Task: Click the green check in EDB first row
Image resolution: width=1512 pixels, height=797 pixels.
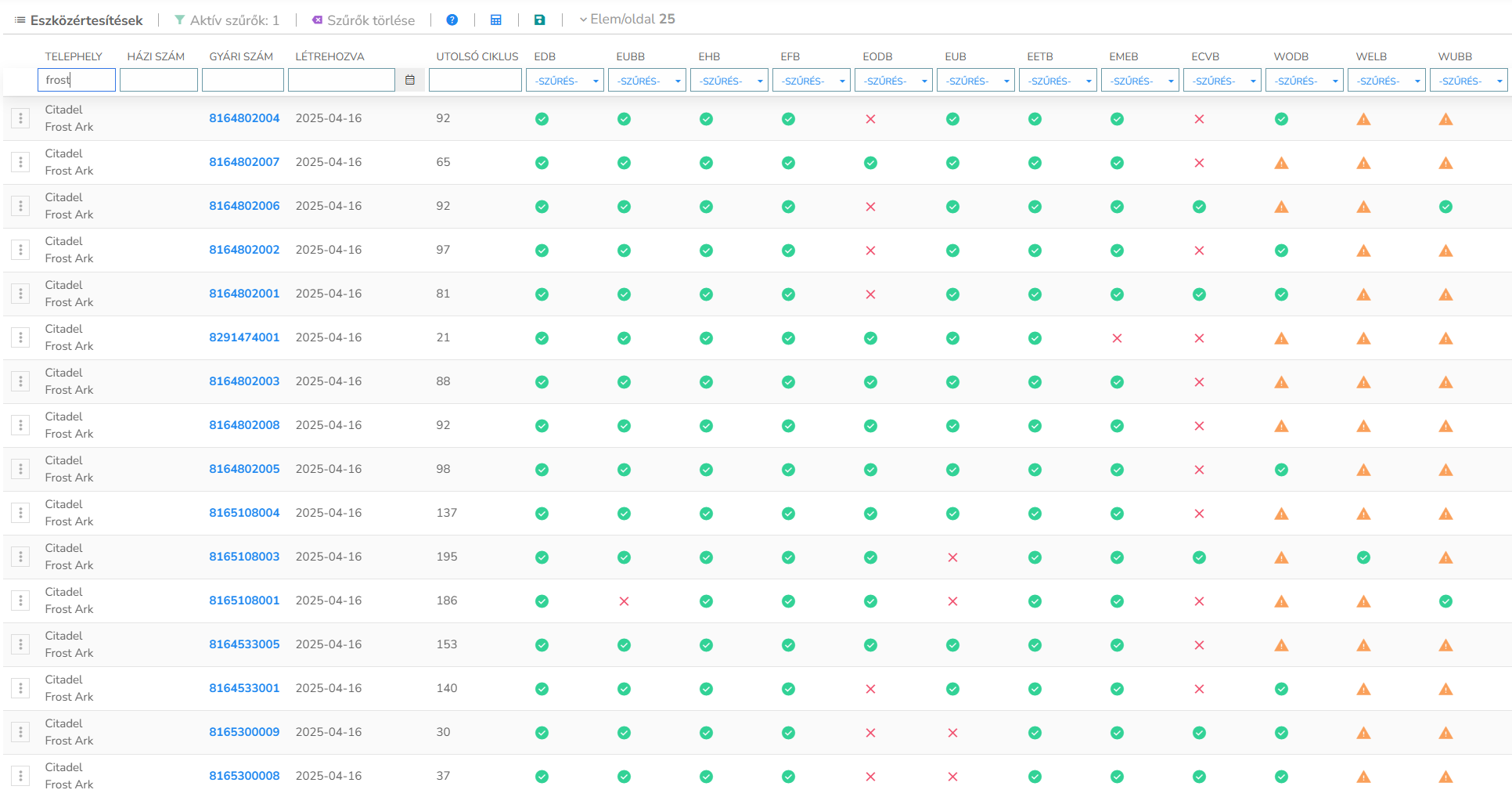Action: click(x=542, y=119)
